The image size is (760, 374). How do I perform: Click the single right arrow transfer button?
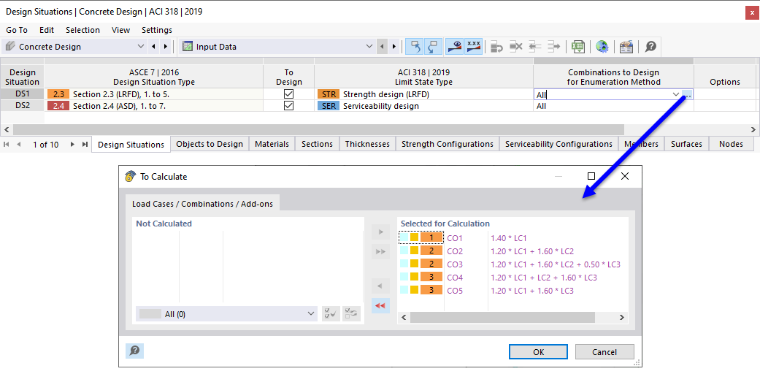tap(381, 232)
